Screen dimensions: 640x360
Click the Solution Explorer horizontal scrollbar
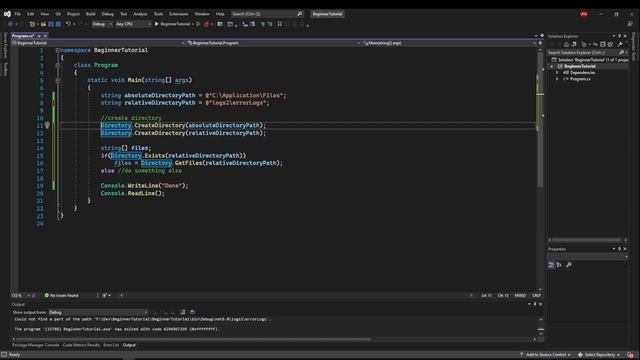[586, 240]
